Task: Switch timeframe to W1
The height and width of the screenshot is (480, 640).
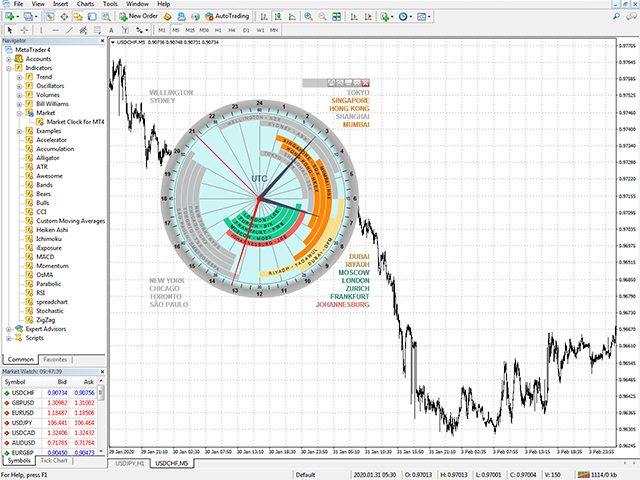Action: pyautogui.click(x=260, y=30)
